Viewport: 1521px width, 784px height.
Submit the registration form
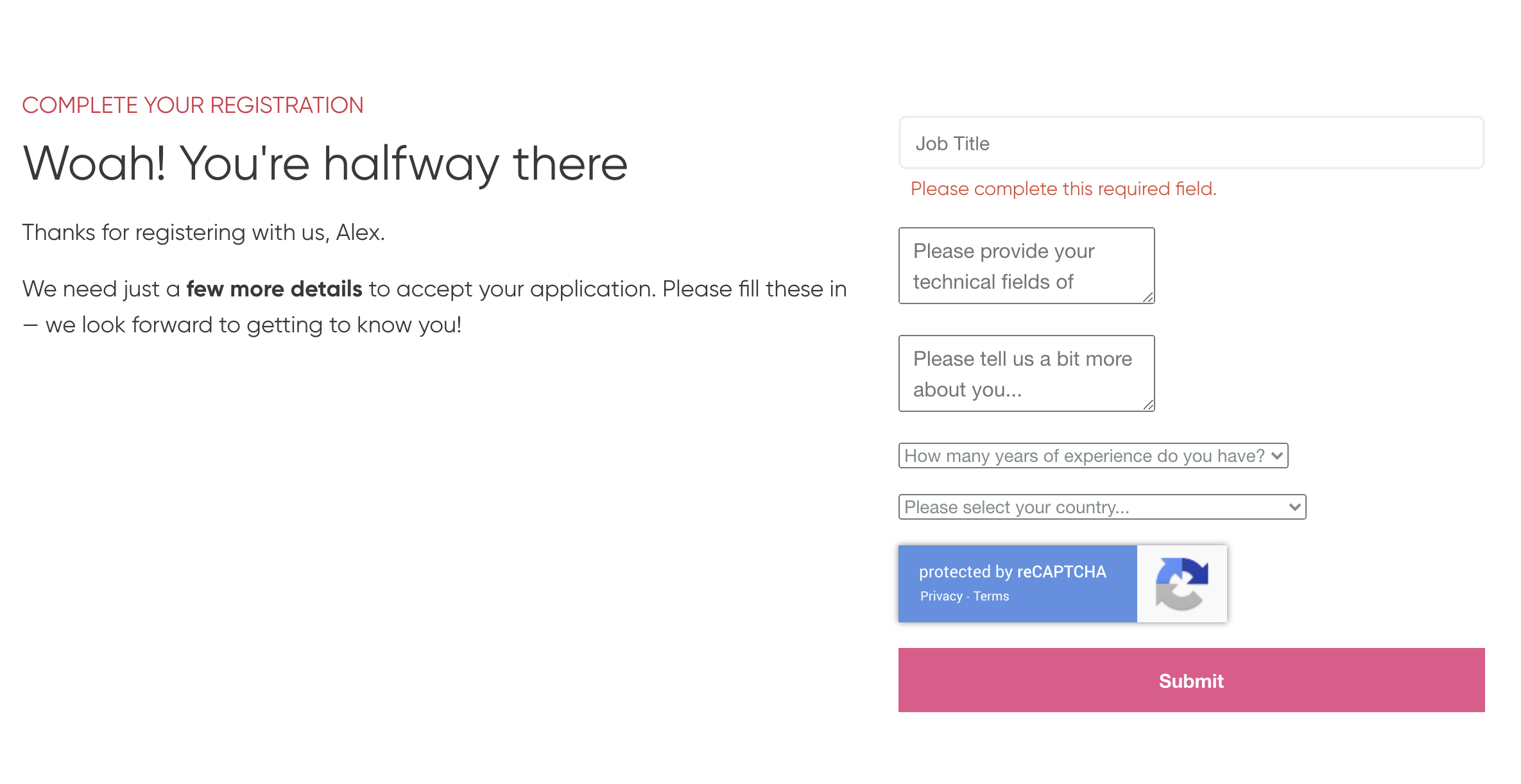click(1191, 680)
